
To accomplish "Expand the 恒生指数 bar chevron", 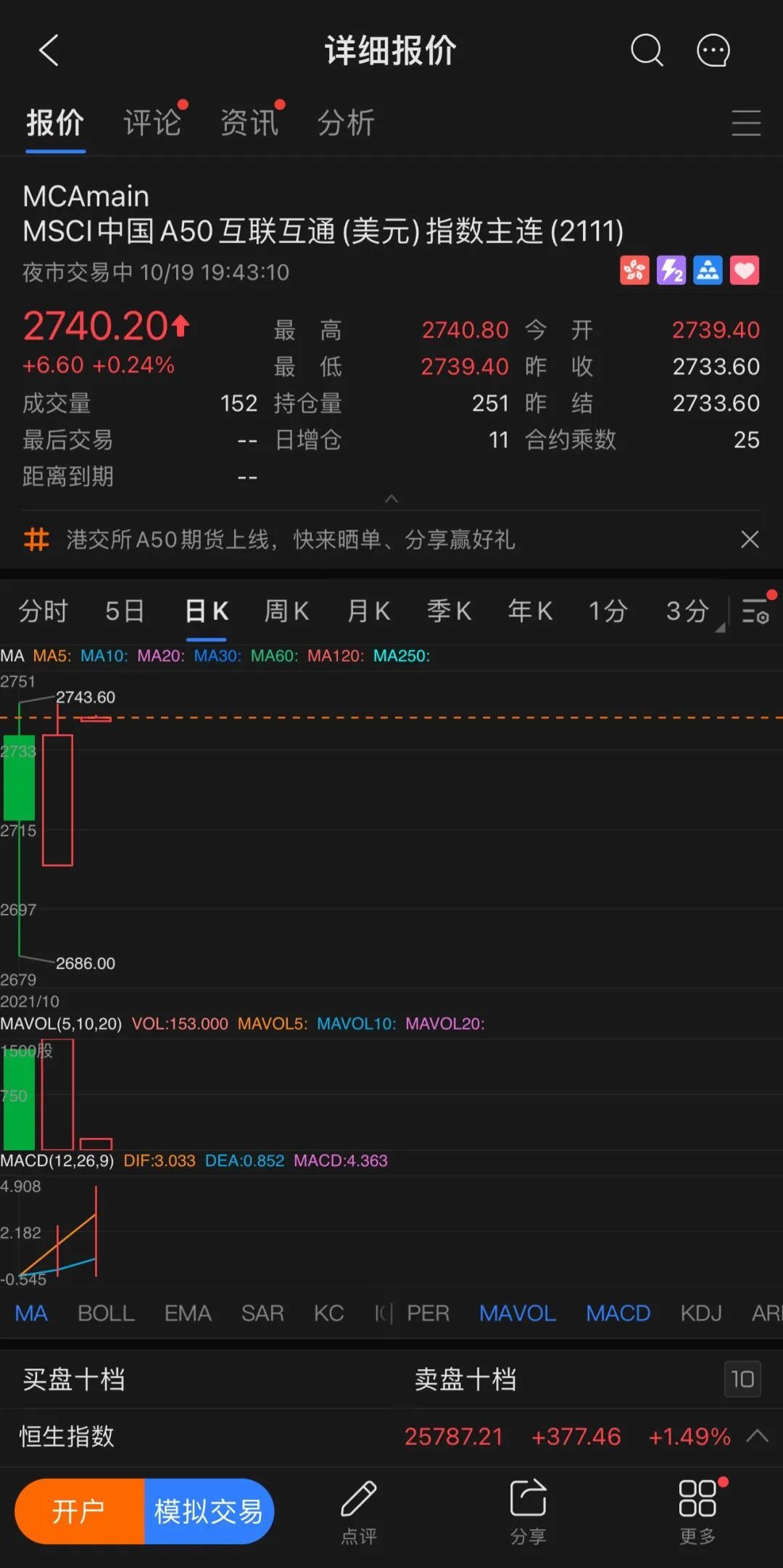I will (757, 1436).
